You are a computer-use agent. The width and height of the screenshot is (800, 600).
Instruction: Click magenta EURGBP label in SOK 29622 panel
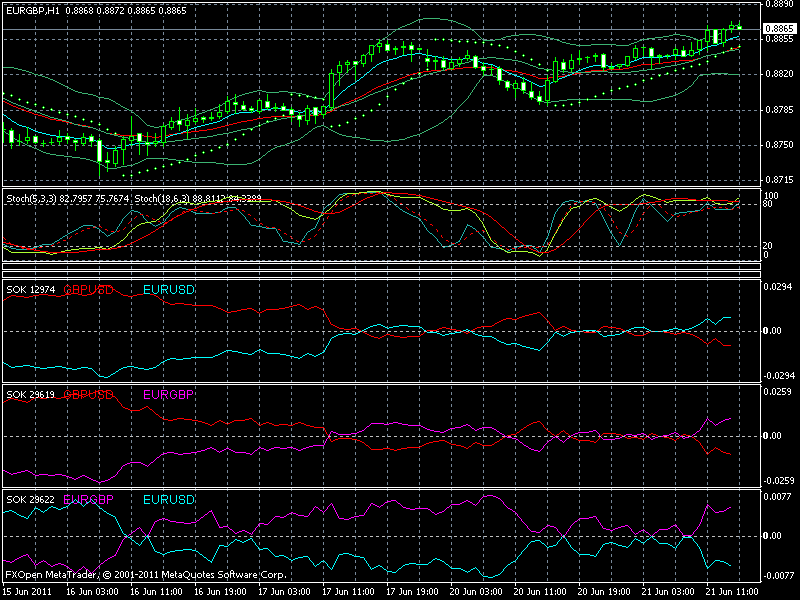tap(88, 499)
